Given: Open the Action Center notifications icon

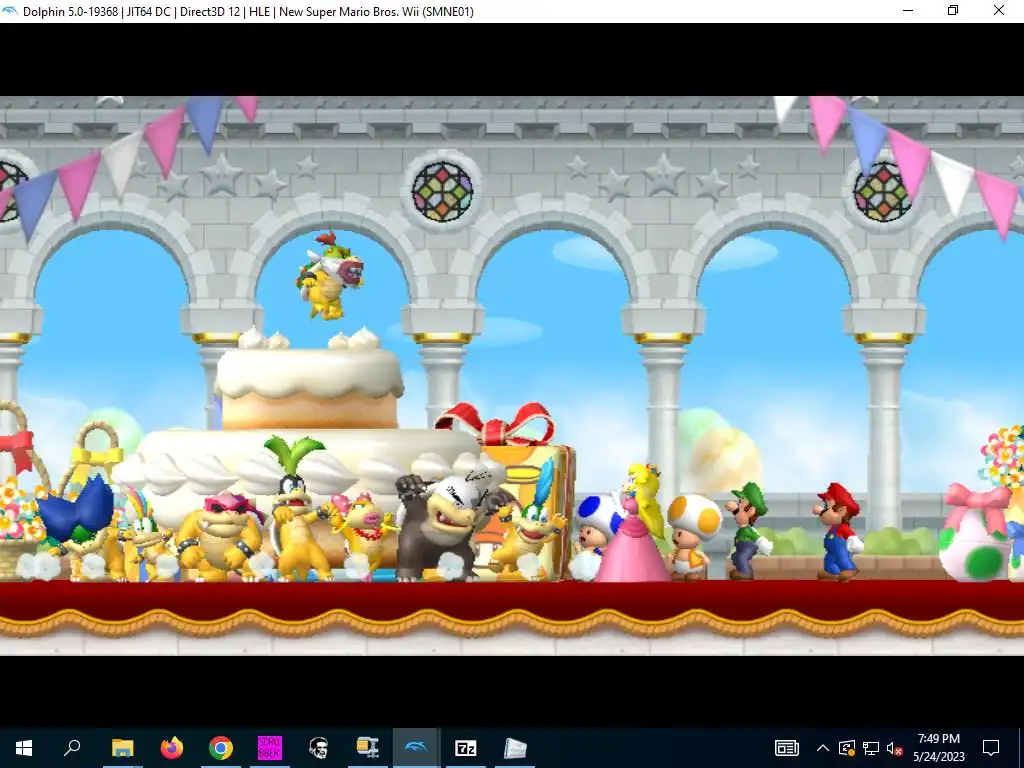Looking at the screenshot, I should [991, 748].
